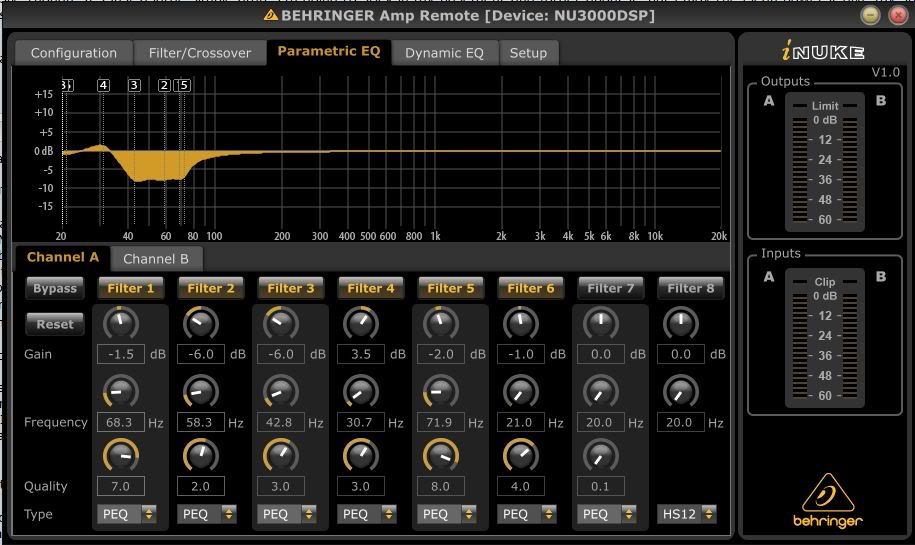Click Filter 1 gain field showing -1.5
Viewport: 915px width, 545px height.
[121, 354]
